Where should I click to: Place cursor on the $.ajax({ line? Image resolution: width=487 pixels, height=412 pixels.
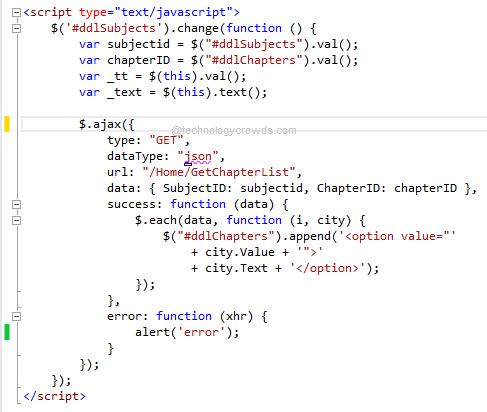click(x=254, y=124)
